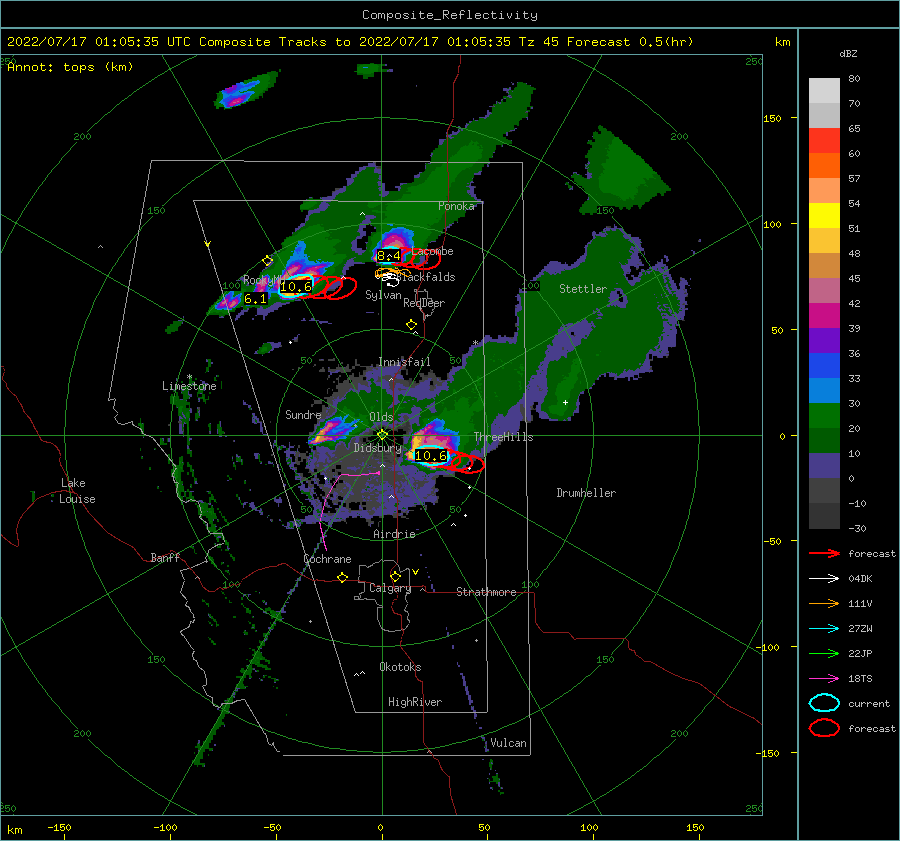Click the Banff city label
900x841 pixels.
point(165,557)
